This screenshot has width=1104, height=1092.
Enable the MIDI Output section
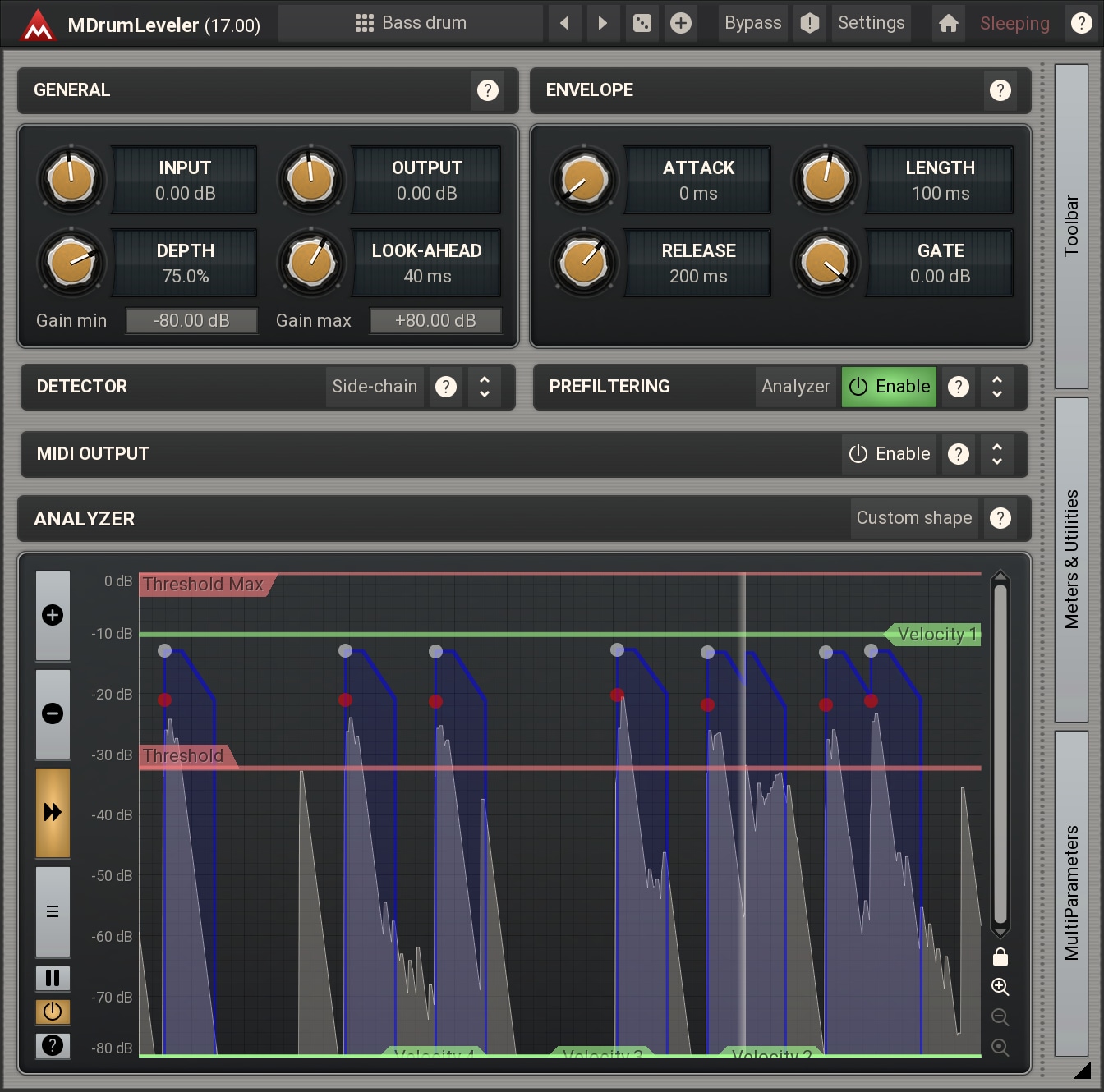889,454
